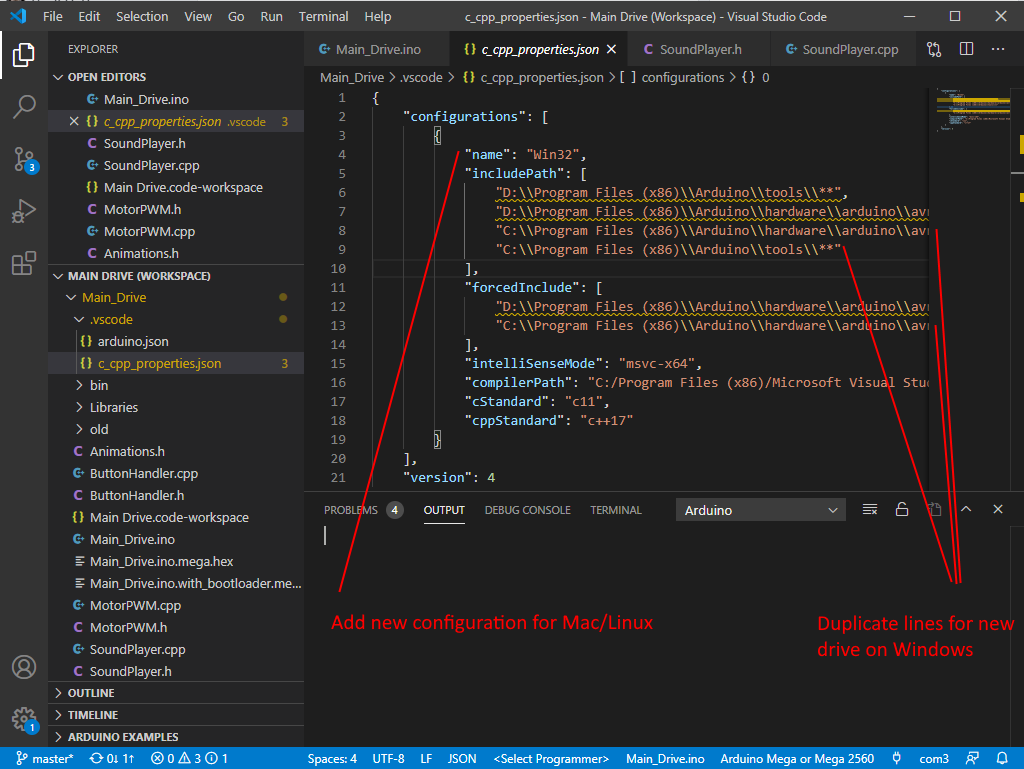Open the notifications bell
The height and width of the screenshot is (769, 1024).
click(1002, 759)
